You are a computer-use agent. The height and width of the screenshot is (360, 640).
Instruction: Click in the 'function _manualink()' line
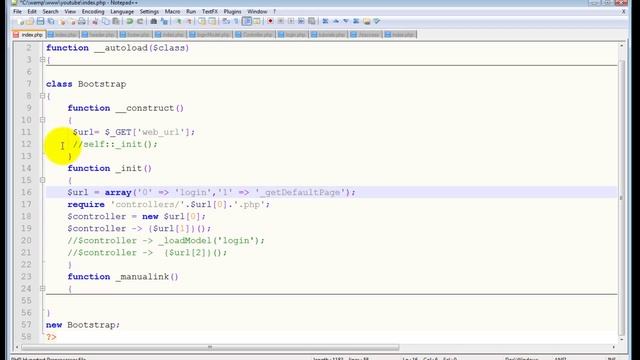(x=123, y=277)
